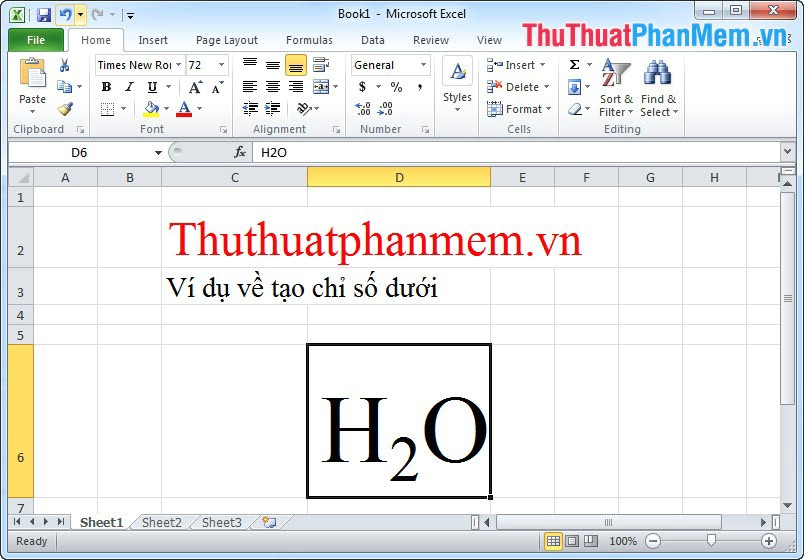Switch to the Formulas tab

(309, 40)
